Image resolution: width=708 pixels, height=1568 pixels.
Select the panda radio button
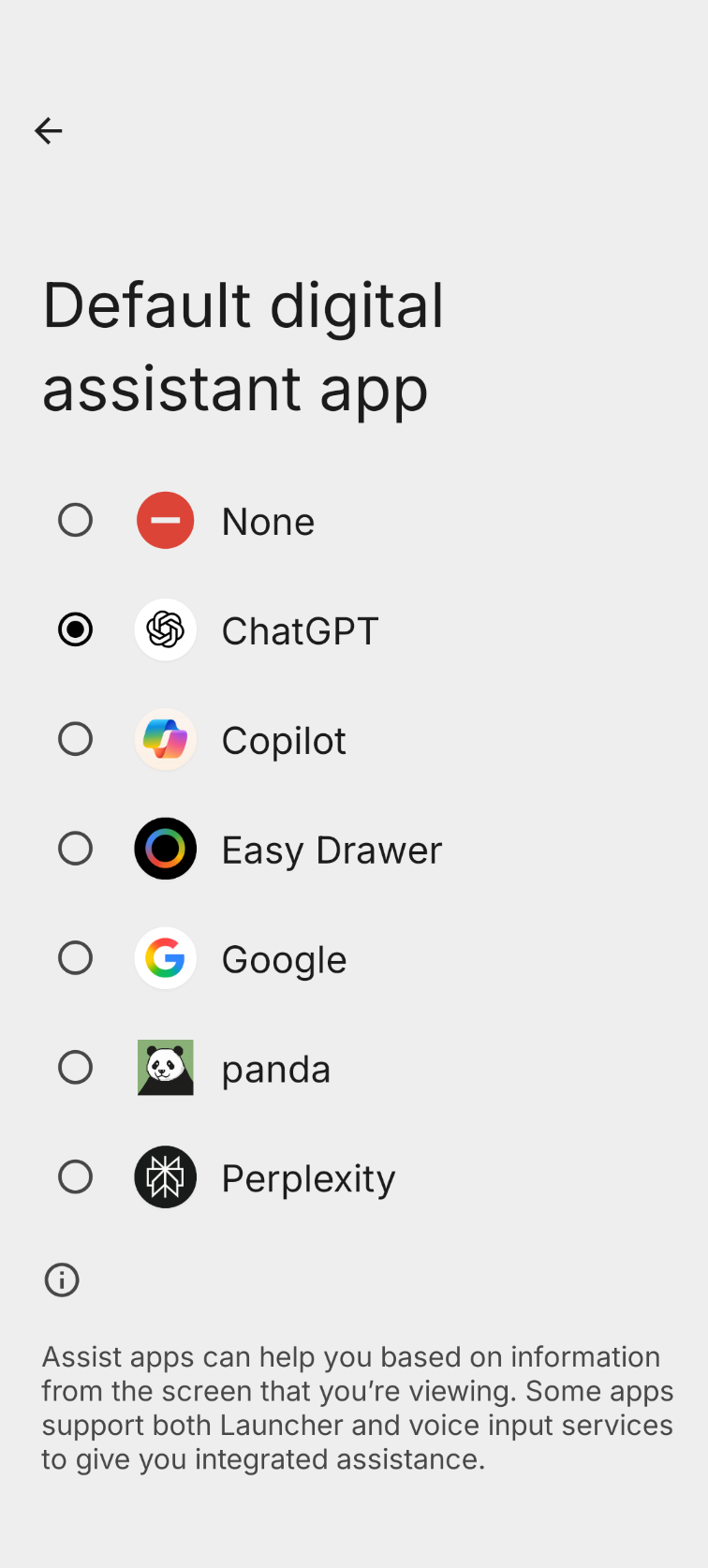tap(76, 1068)
